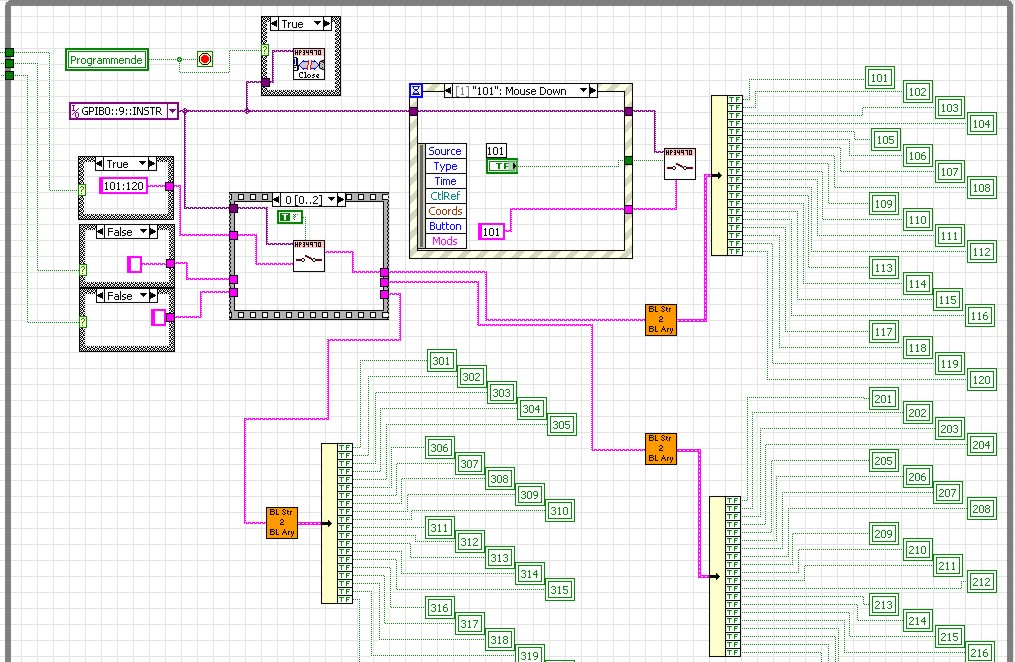Viewport: 1015px width, 662px height.
Task: Click the 101:120 string constant
Action: click(x=124, y=186)
